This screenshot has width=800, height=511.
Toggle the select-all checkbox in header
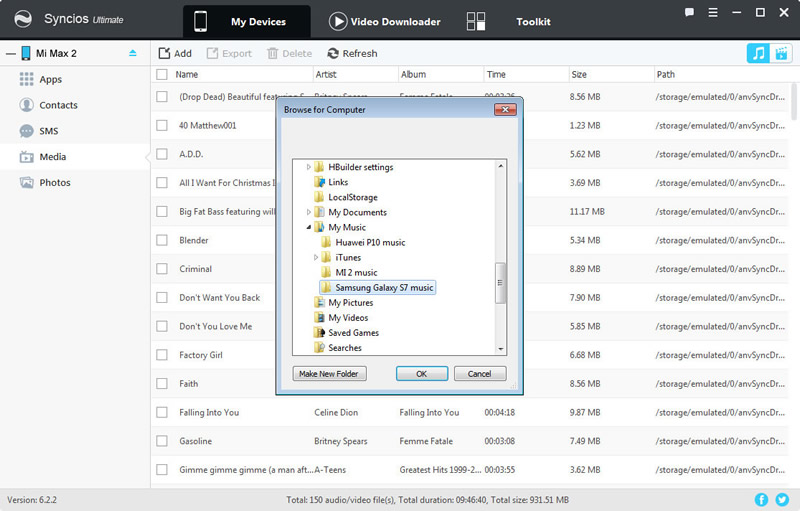(162, 74)
